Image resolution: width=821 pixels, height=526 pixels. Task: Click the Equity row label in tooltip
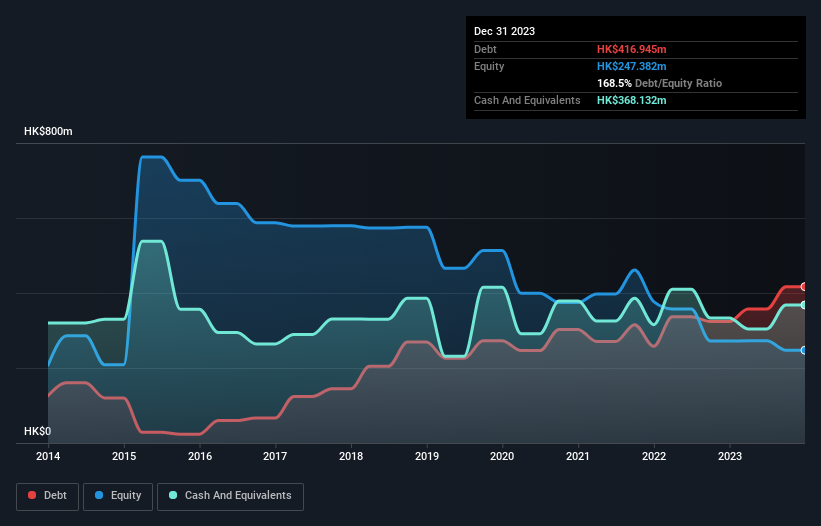pos(489,66)
